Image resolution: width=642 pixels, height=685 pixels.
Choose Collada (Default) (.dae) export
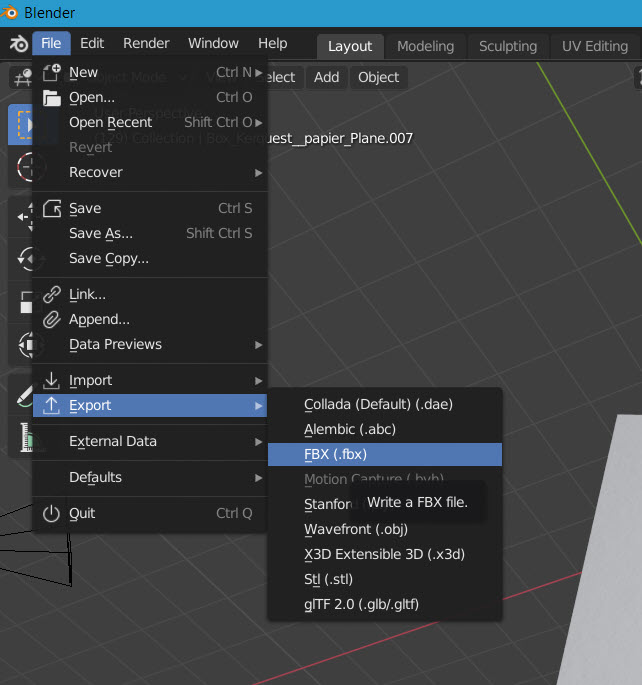385,404
